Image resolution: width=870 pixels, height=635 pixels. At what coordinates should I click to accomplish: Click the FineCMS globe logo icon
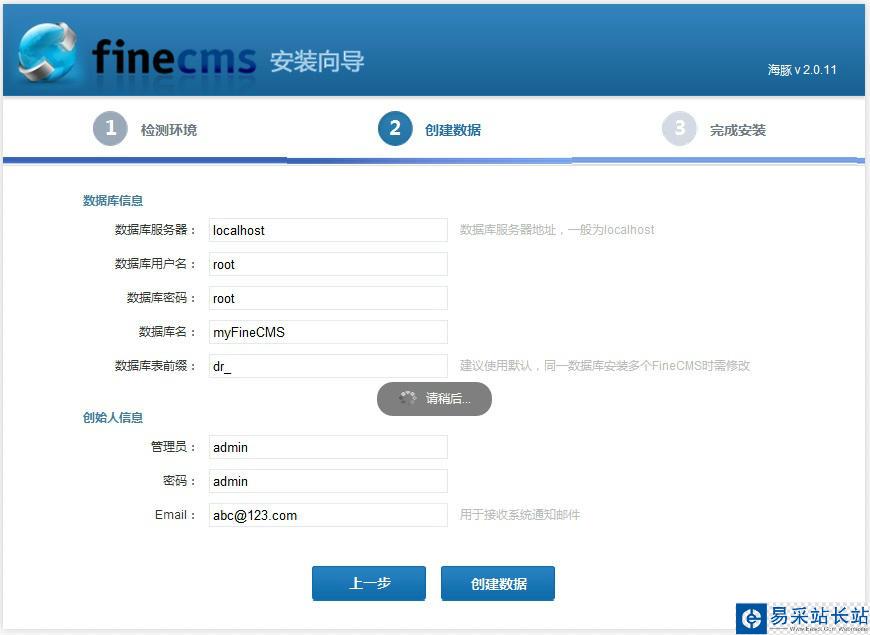coord(47,53)
